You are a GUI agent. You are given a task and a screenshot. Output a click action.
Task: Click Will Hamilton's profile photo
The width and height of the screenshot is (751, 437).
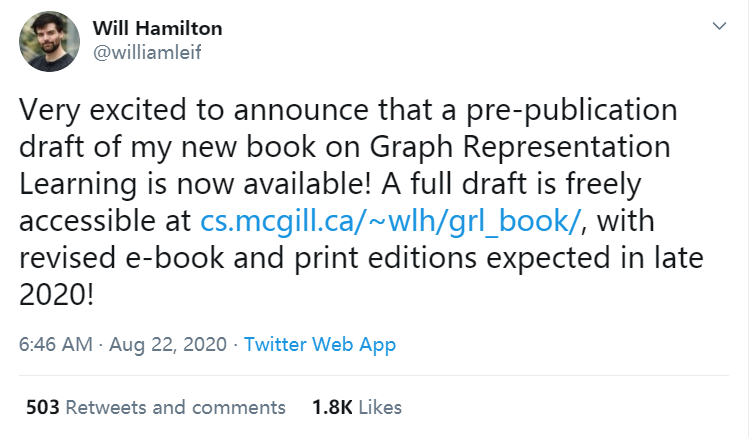pos(49,42)
